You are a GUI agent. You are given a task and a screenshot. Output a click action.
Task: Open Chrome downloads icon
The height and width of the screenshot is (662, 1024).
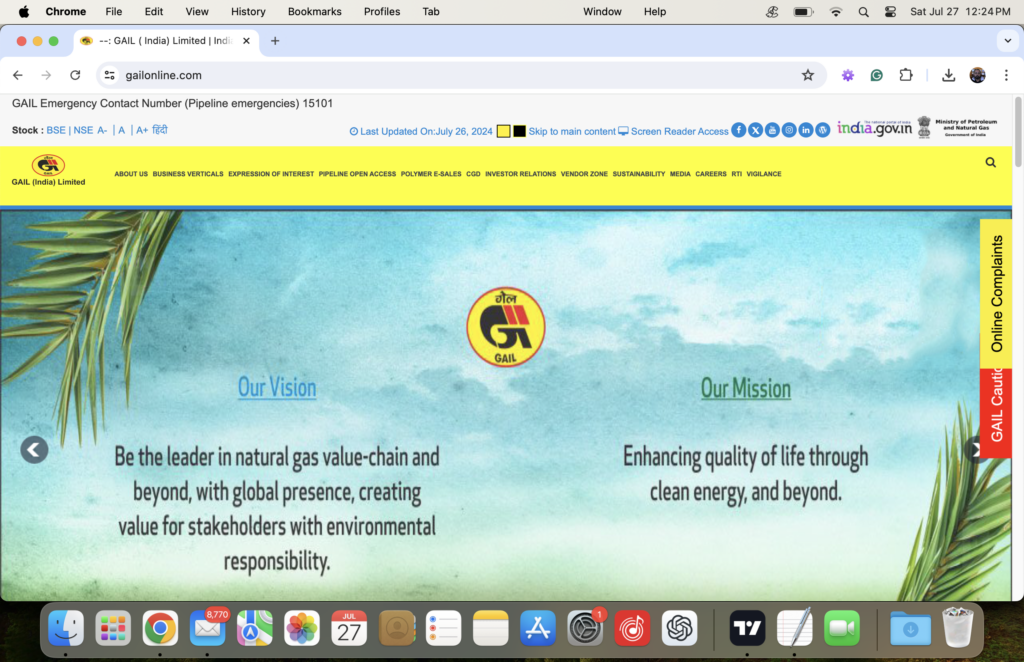point(948,75)
